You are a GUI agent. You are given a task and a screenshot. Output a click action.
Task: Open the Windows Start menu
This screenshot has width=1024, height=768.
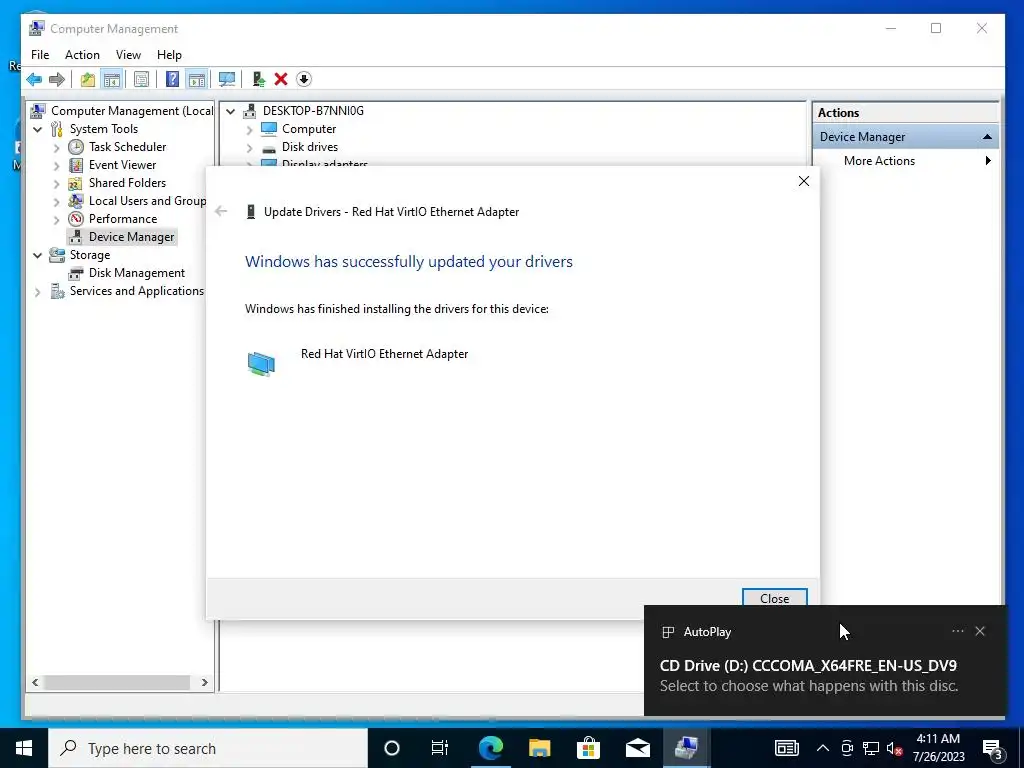coord(24,748)
